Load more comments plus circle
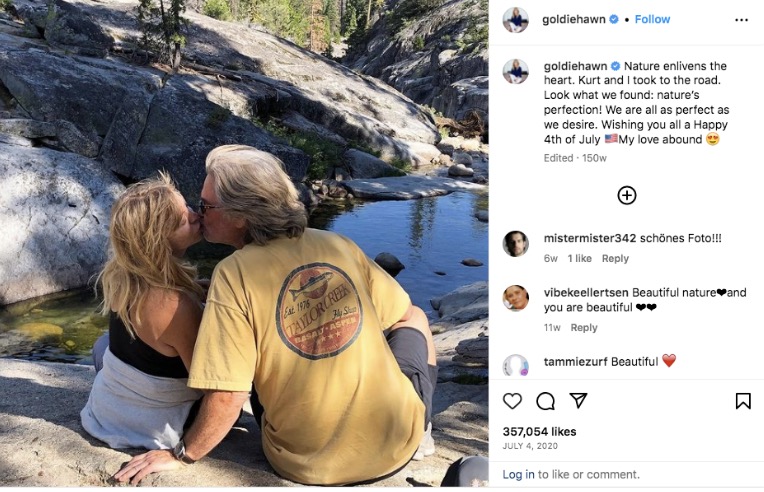The width and height of the screenshot is (764, 492). pyautogui.click(x=627, y=195)
